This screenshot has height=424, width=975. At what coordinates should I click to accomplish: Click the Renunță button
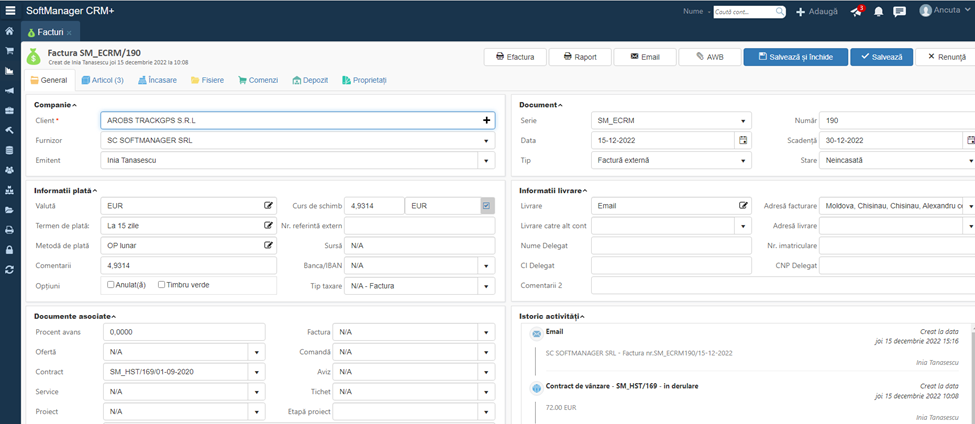tap(945, 57)
